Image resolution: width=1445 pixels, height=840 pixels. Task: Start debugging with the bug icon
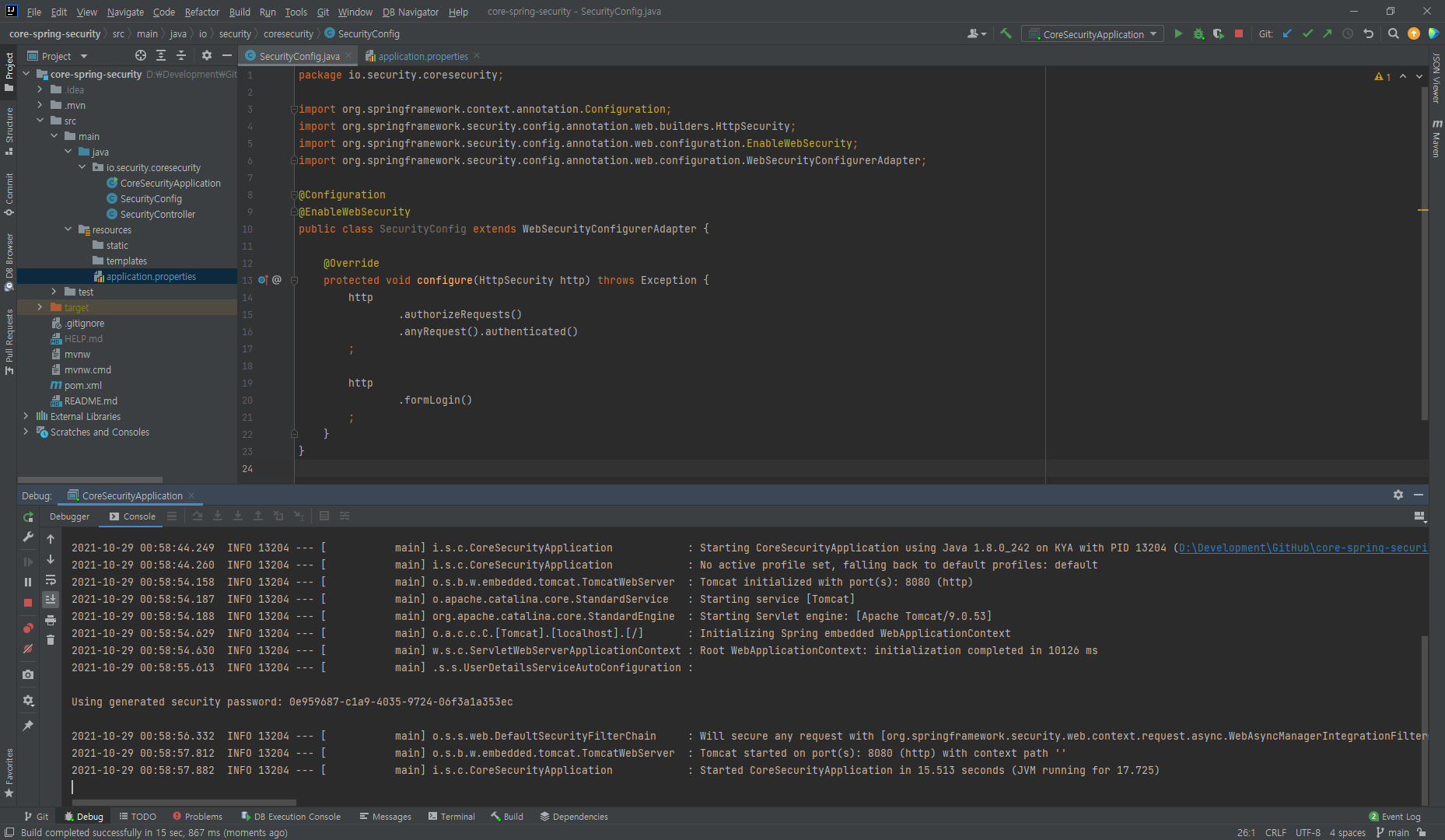point(1198,34)
